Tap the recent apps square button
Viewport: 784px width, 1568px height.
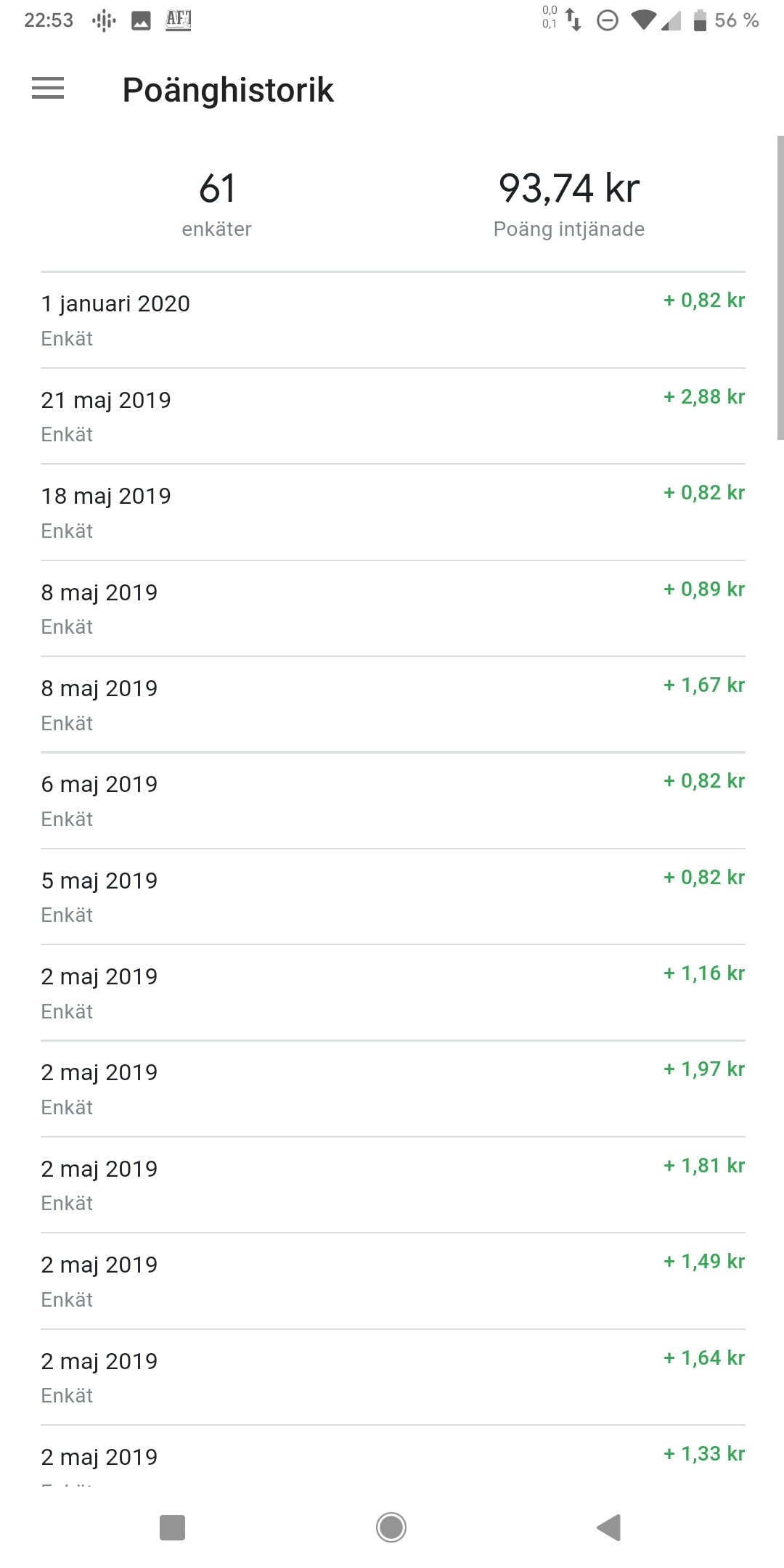coord(173,1527)
